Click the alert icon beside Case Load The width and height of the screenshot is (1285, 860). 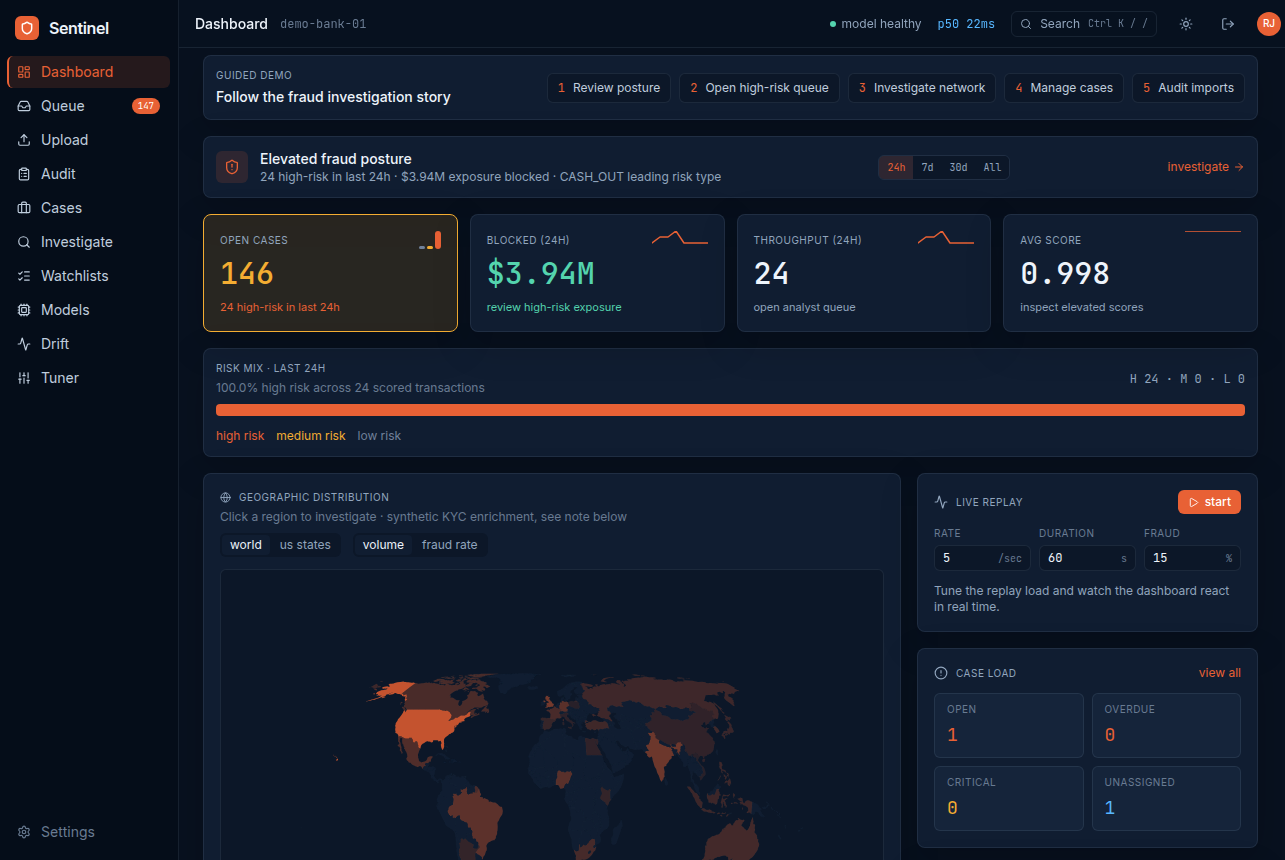pyautogui.click(x=941, y=673)
